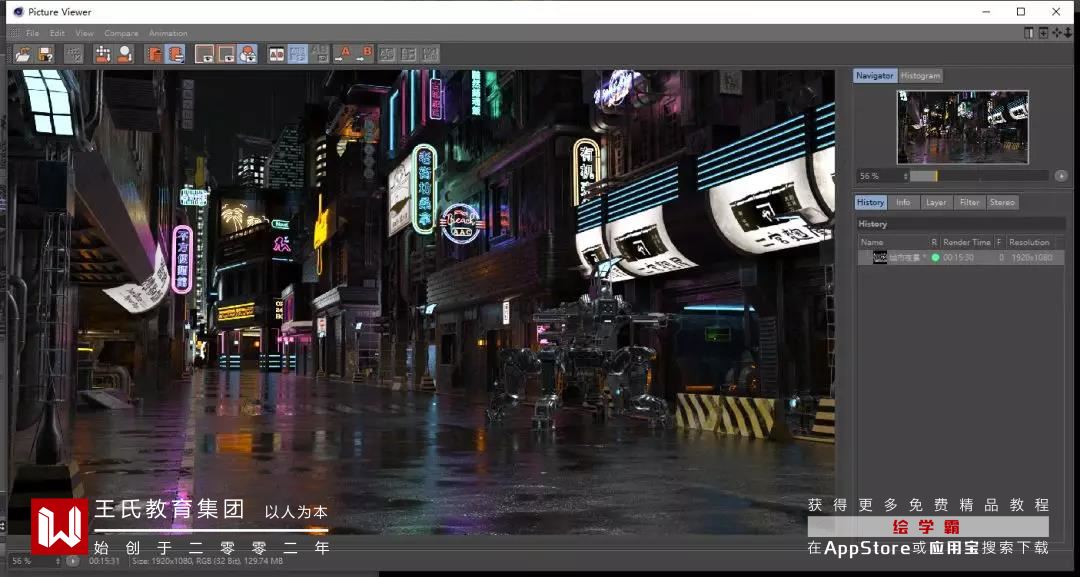
Task: Click the vertical double-arrow icon top right
Action: coord(1068,32)
